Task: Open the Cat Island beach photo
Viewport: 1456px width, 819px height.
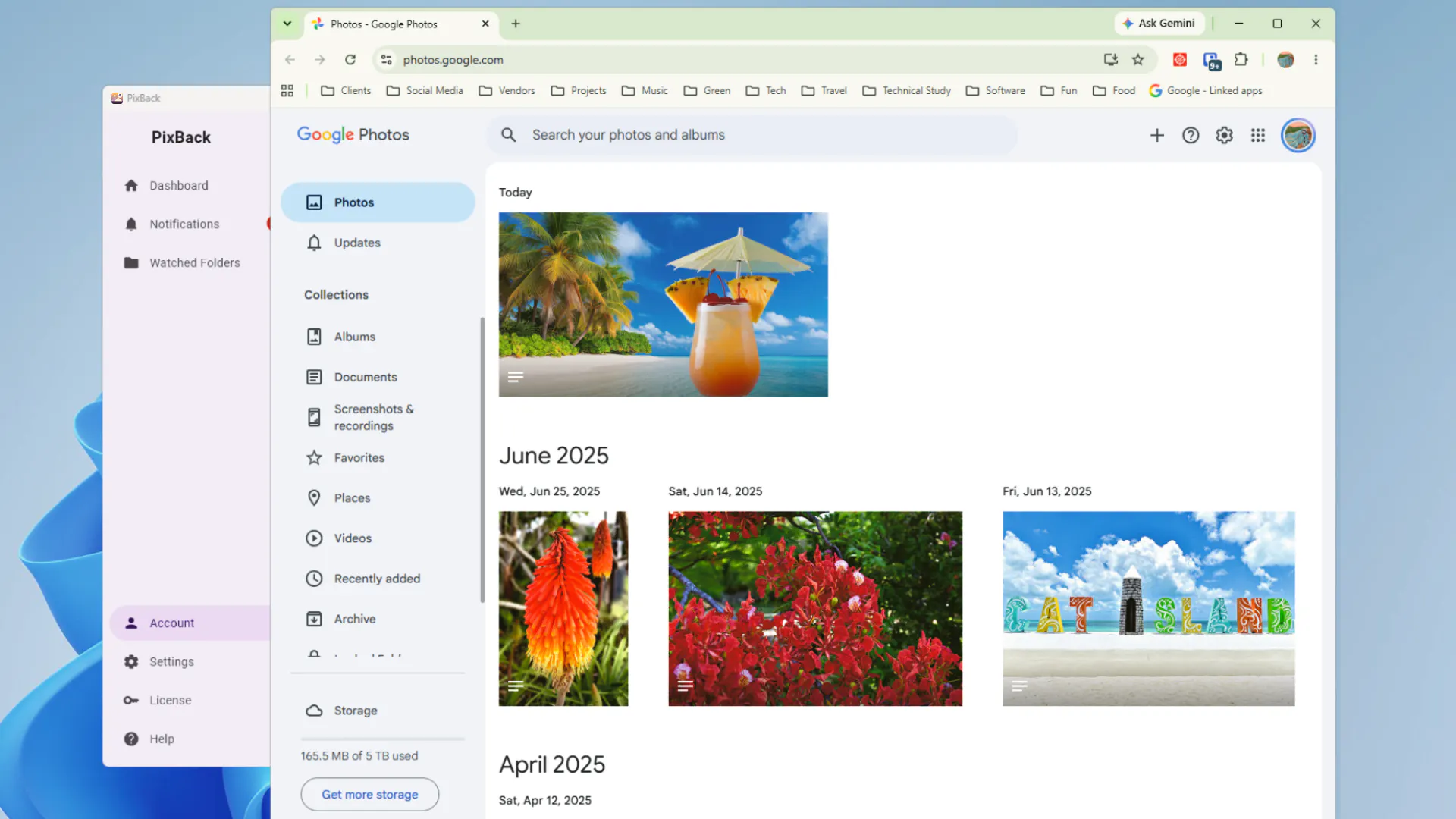Action: (1148, 609)
